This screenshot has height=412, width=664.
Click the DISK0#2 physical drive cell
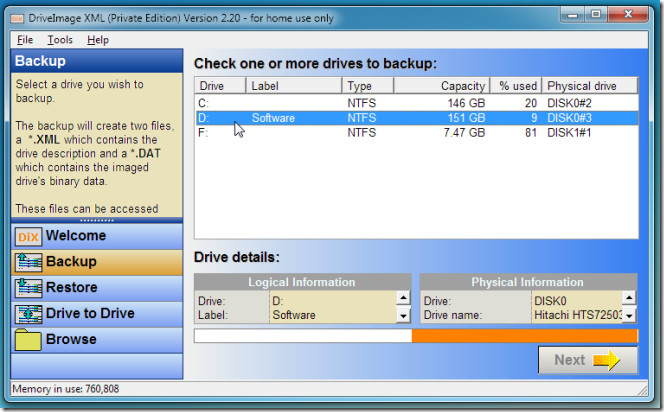pos(569,103)
